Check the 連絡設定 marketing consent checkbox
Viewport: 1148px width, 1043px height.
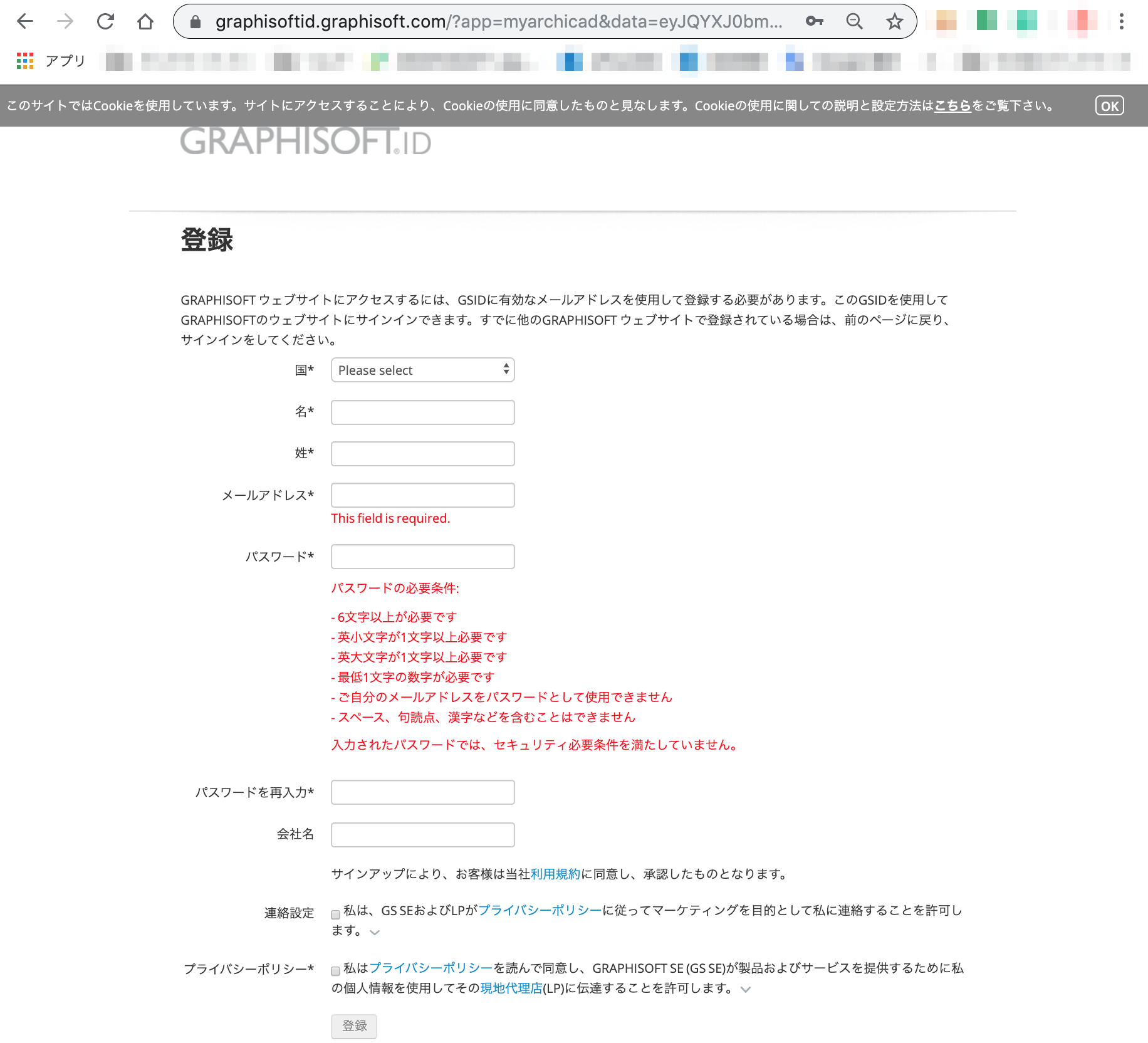[336, 915]
